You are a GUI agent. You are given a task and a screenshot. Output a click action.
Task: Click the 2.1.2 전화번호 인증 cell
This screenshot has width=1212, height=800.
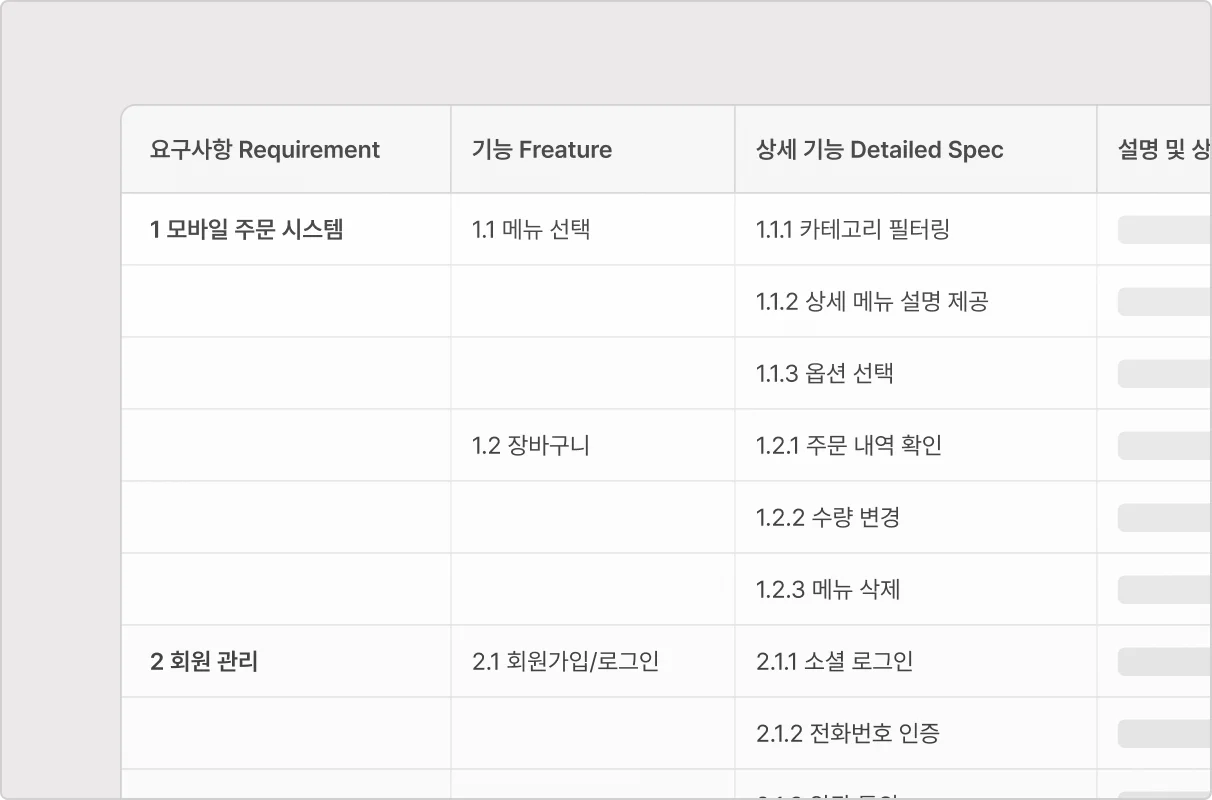tap(848, 734)
